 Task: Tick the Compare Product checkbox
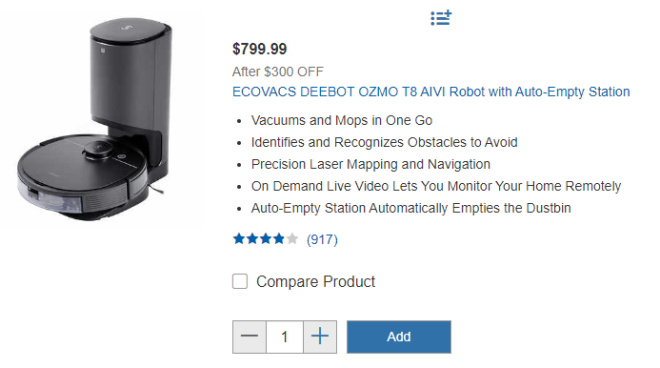pyautogui.click(x=240, y=281)
